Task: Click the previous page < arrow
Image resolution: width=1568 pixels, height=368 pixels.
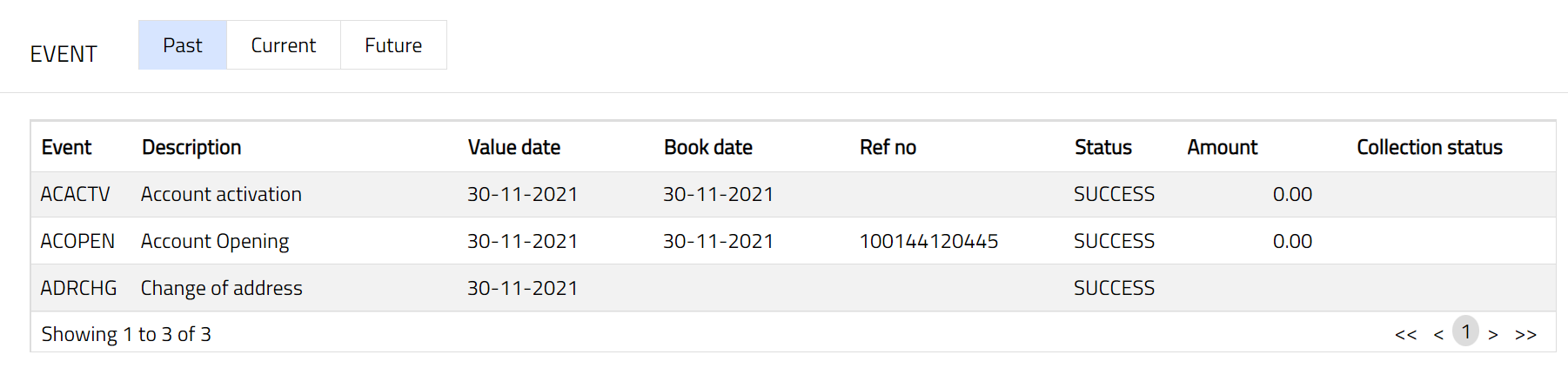Action: (x=1438, y=334)
